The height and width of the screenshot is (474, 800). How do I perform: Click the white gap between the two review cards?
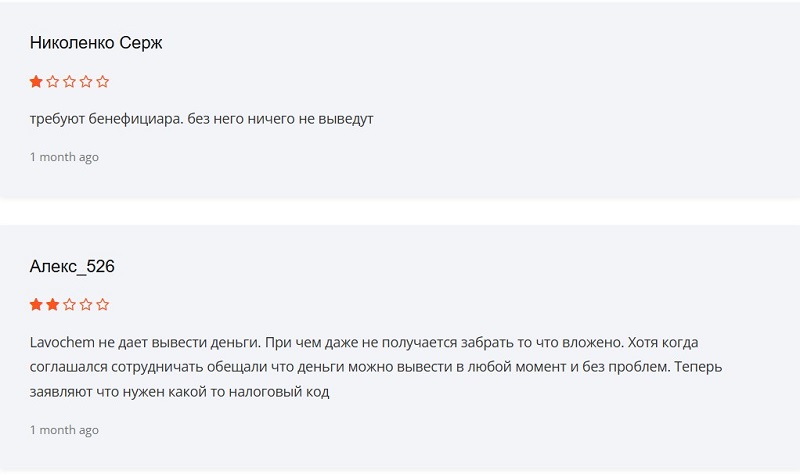click(x=400, y=212)
